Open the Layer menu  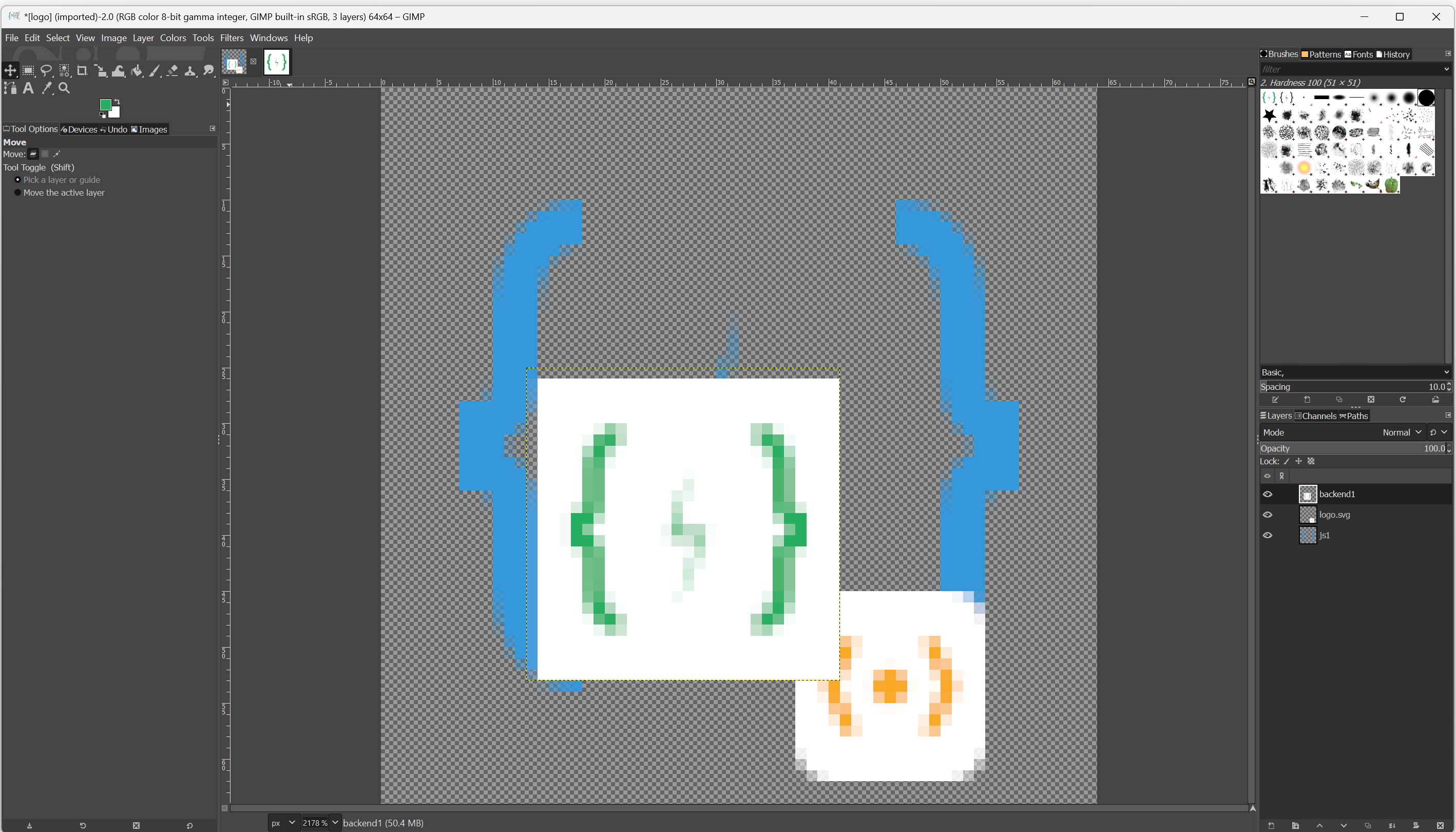coord(143,37)
